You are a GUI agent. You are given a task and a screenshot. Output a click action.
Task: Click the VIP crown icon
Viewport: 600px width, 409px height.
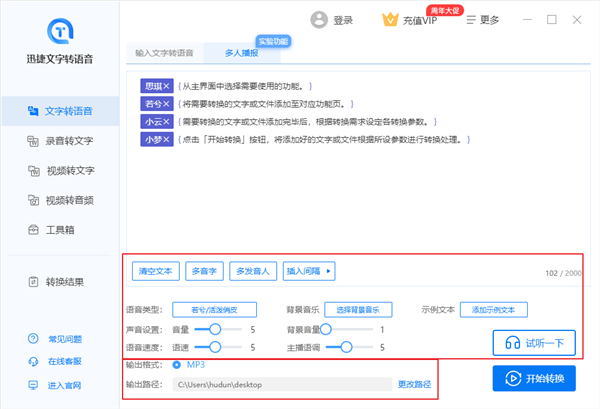coord(390,20)
